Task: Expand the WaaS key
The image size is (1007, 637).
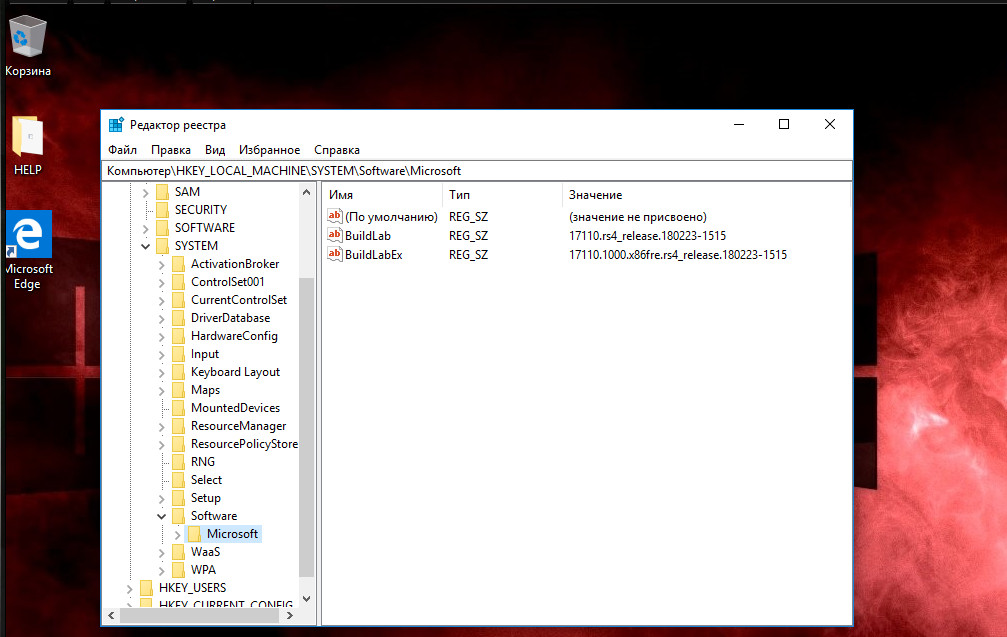Action: coord(161,552)
